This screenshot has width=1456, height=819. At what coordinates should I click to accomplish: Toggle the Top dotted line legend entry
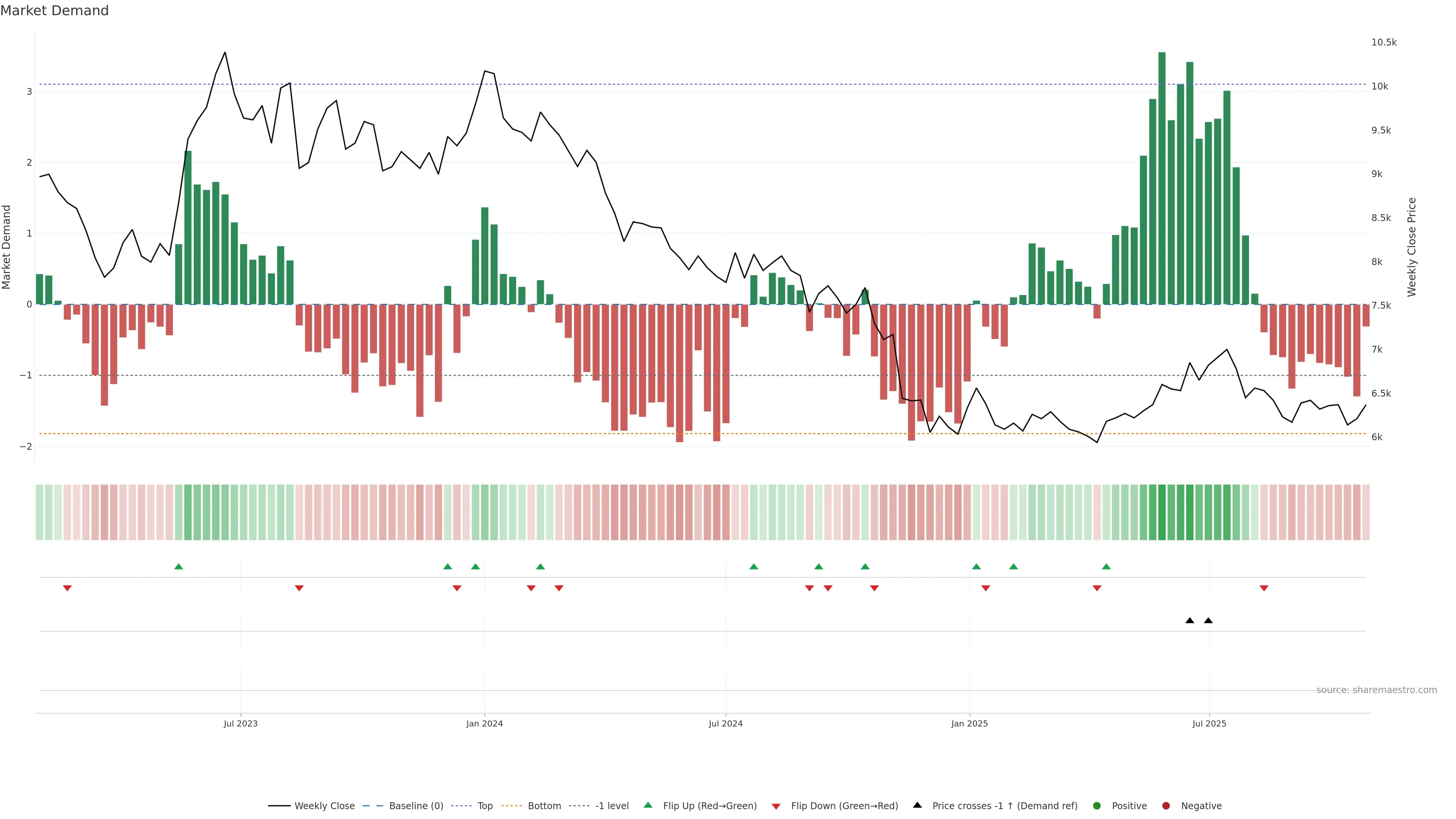click(x=485, y=805)
